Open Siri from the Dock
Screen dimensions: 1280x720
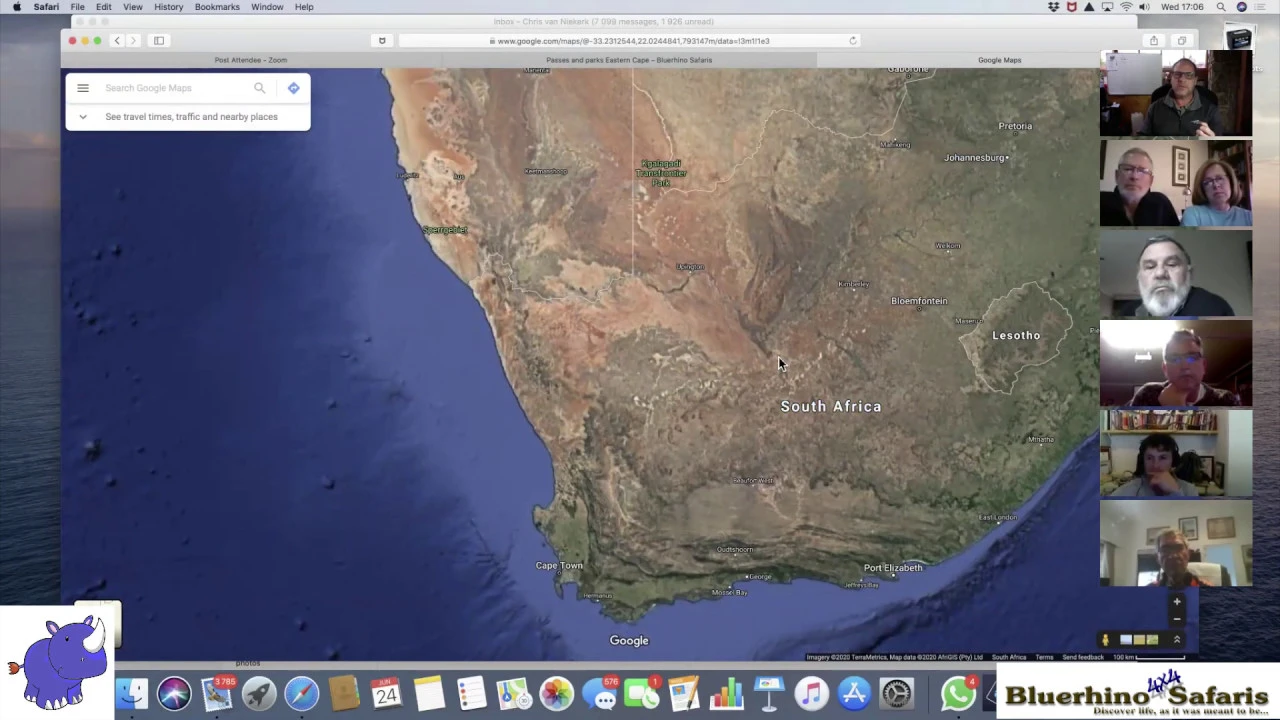pyautogui.click(x=174, y=694)
